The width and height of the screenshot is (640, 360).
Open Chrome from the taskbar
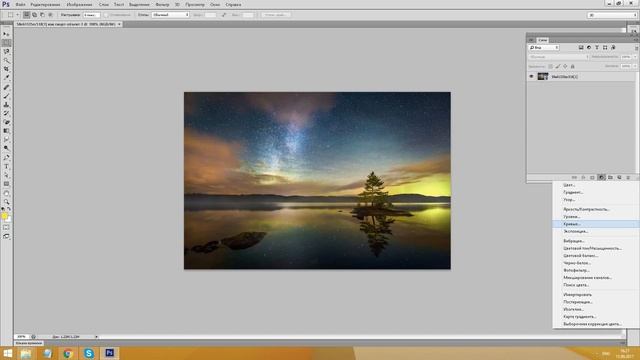(x=68, y=353)
